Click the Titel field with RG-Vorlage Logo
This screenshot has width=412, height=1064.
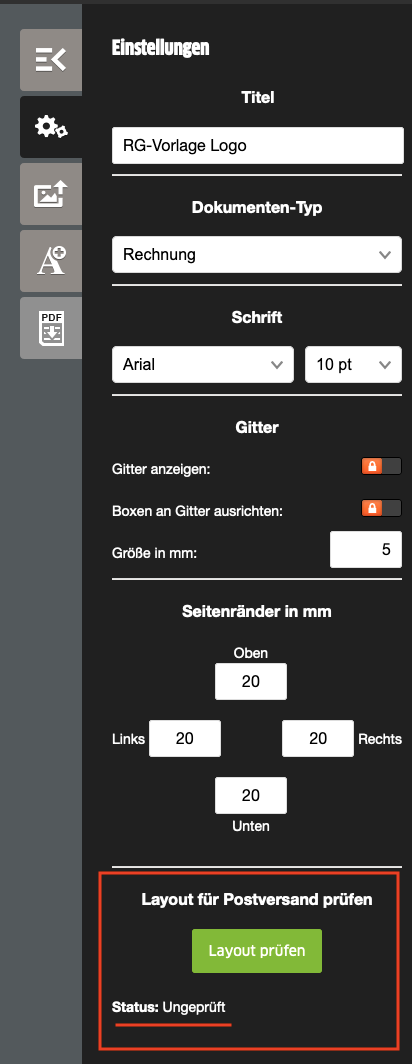(x=257, y=145)
